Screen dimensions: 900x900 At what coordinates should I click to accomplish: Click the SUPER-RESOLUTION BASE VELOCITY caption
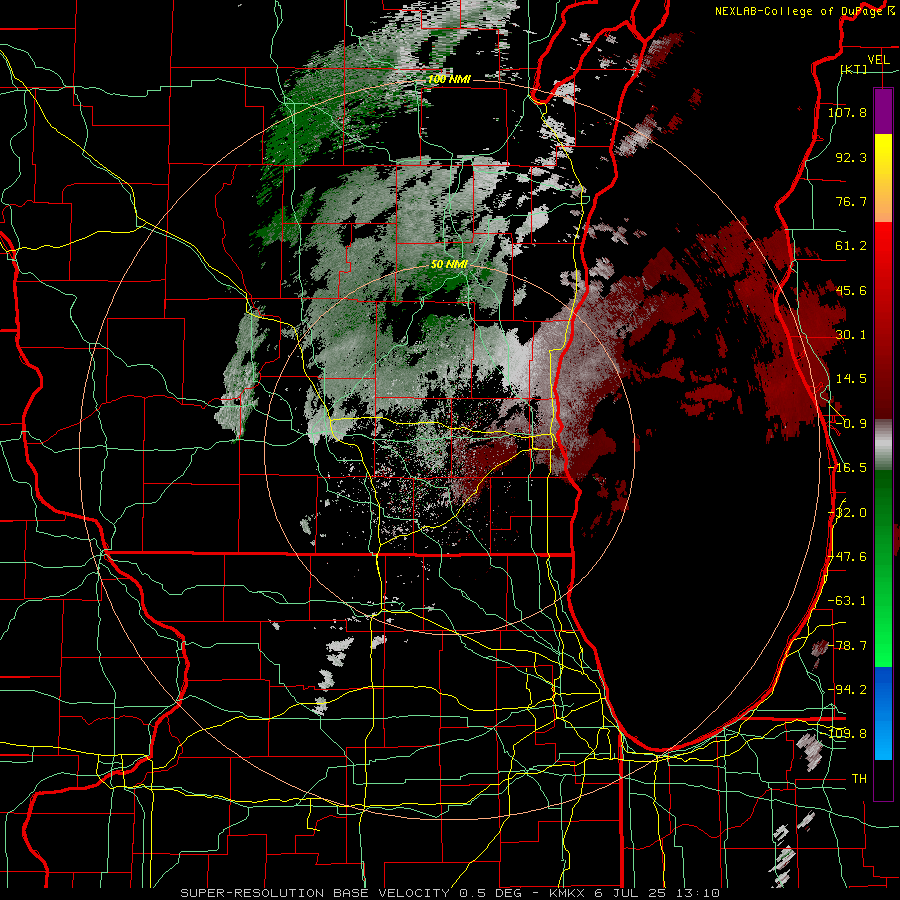pos(449,893)
